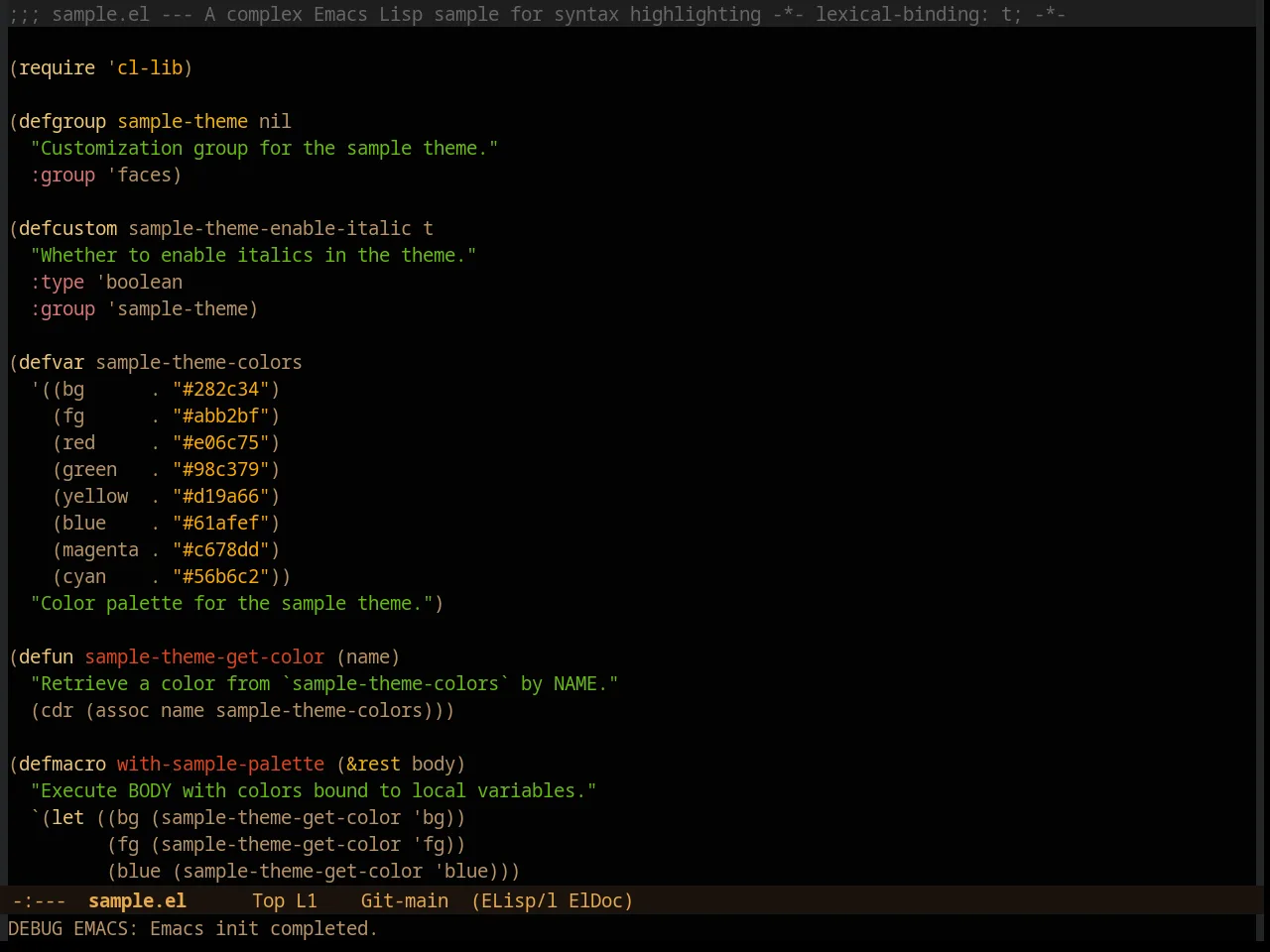Viewport: 1270px width, 952px height.
Task: Click 'nil' on the defgroup line
Action: click(x=275, y=121)
